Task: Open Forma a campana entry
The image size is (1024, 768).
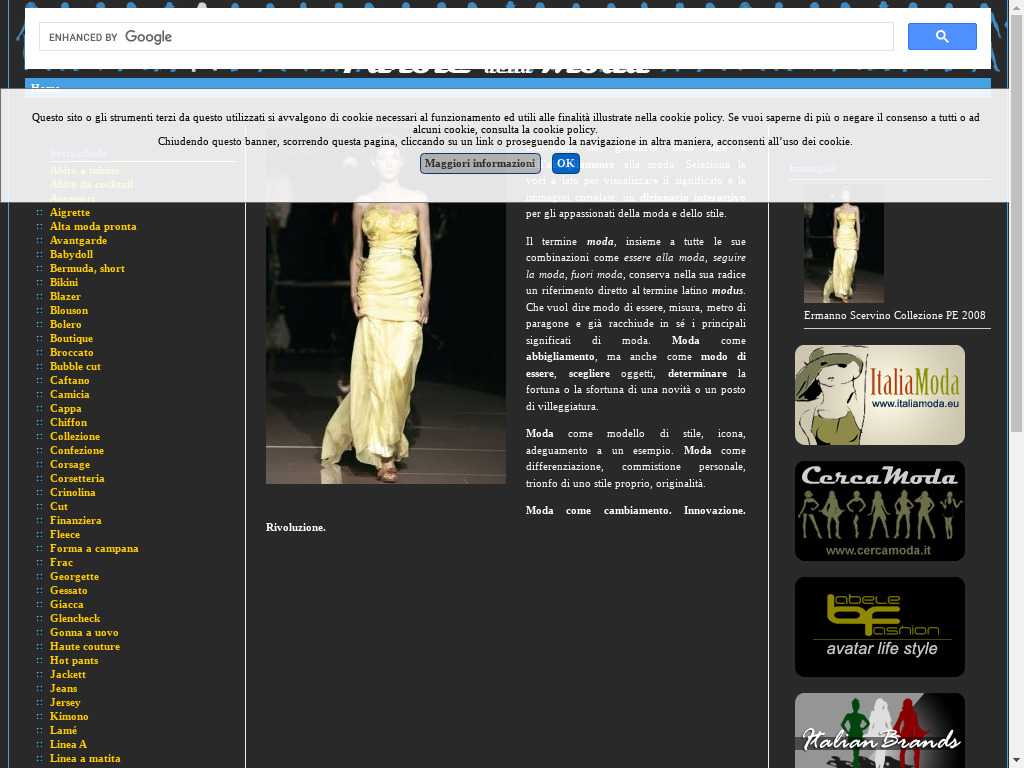Action: coord(94,549)
